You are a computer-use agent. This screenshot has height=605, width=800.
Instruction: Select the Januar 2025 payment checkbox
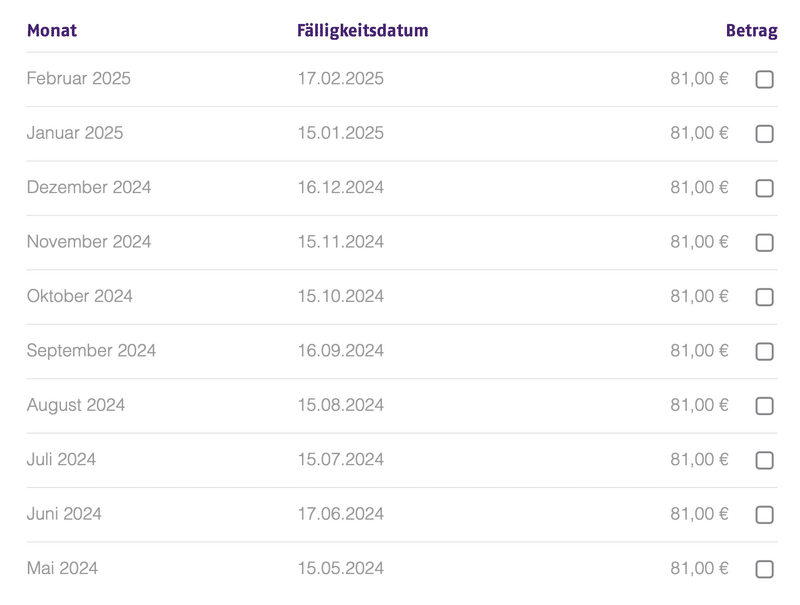[764, 134]
